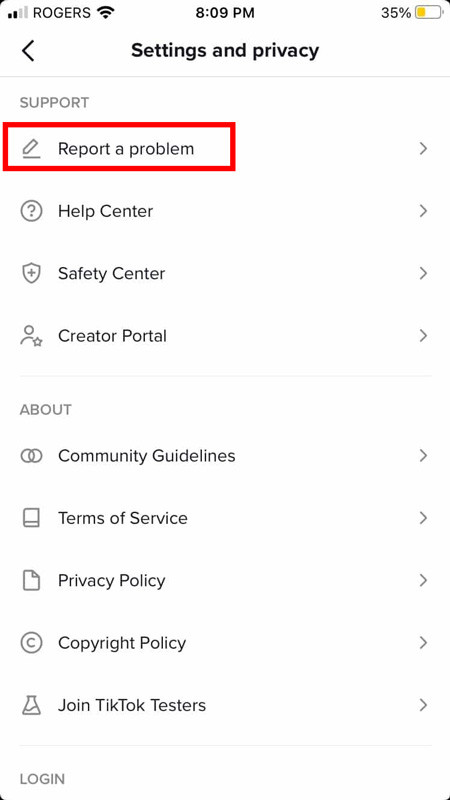Tap the chevron beside Safety Center
This screenshot has height=800, width=450.
pos(422,273)
